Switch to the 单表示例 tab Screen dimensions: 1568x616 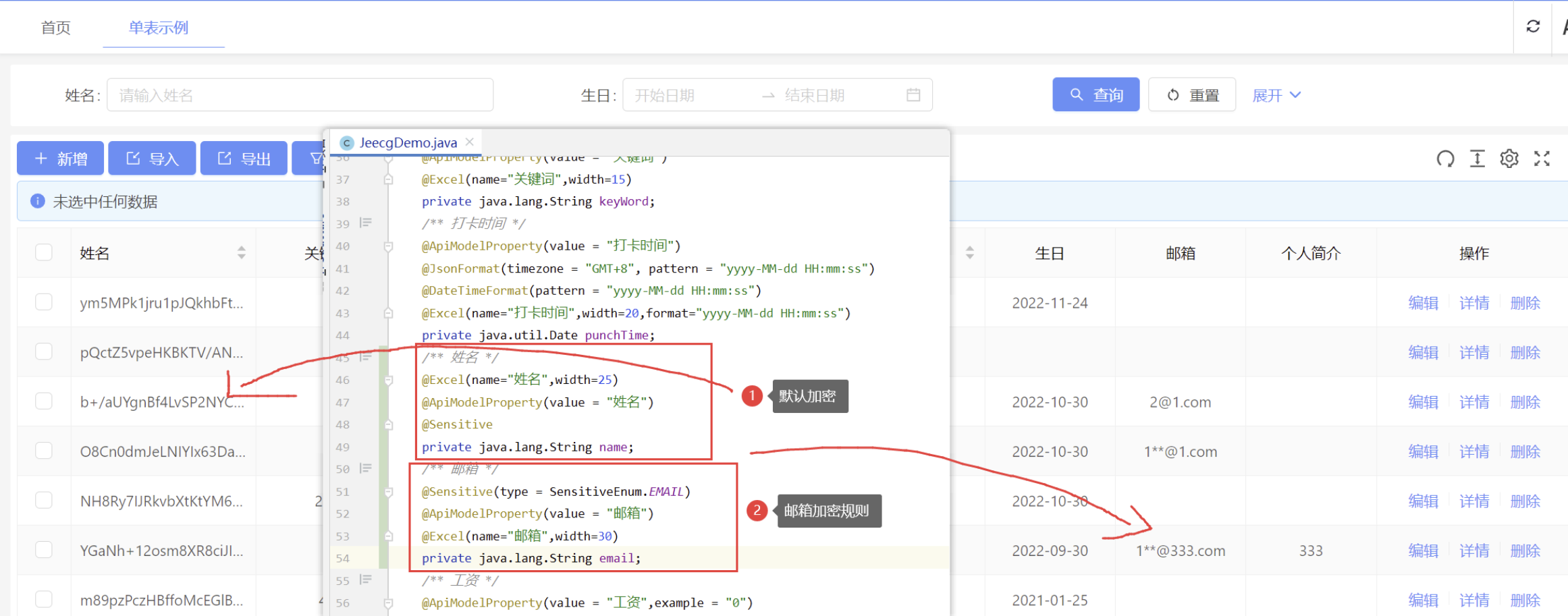(x=159, y=28)
